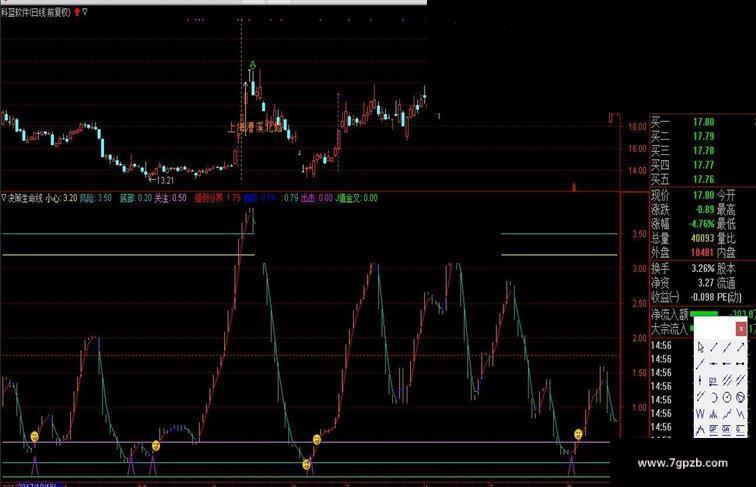Select the arrow line drawing tool

741,347
